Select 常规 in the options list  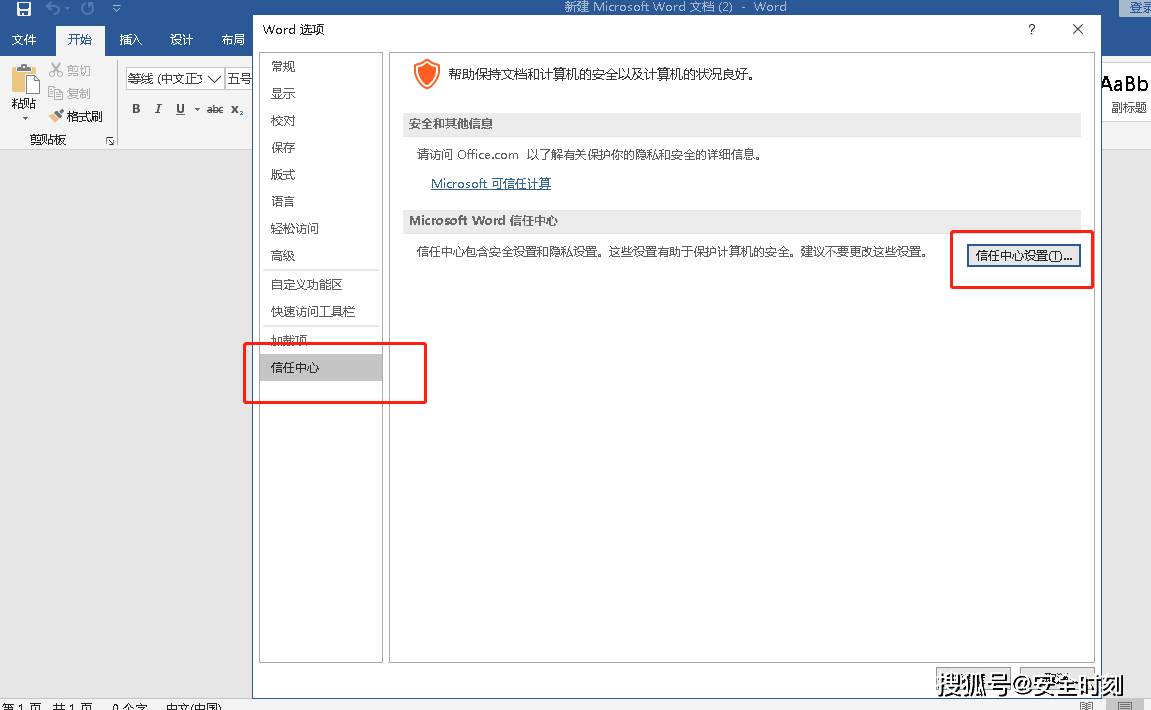pyautogui.click(x=321, y=66)
